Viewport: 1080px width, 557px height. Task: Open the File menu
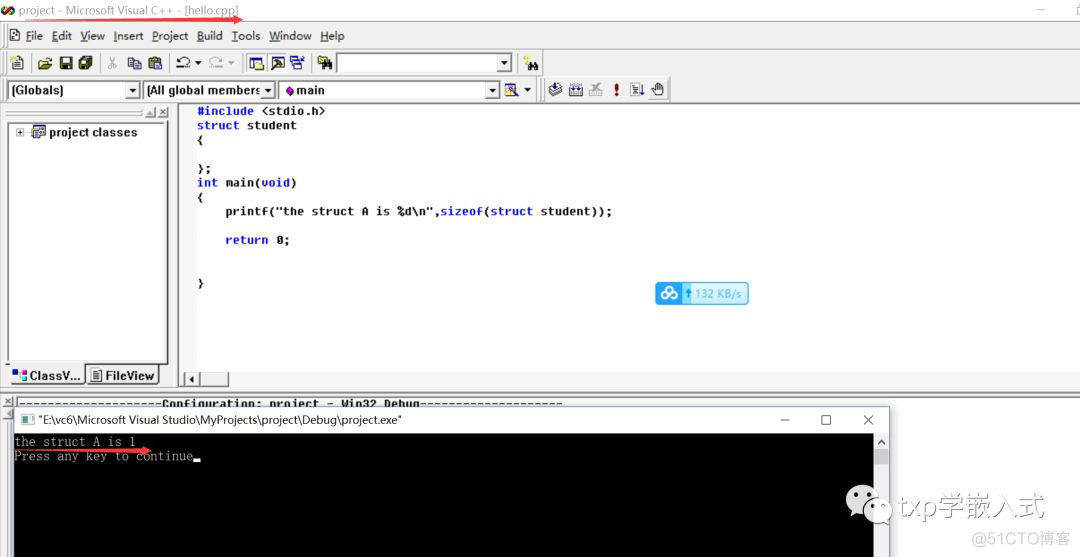(x=34, y=36)
